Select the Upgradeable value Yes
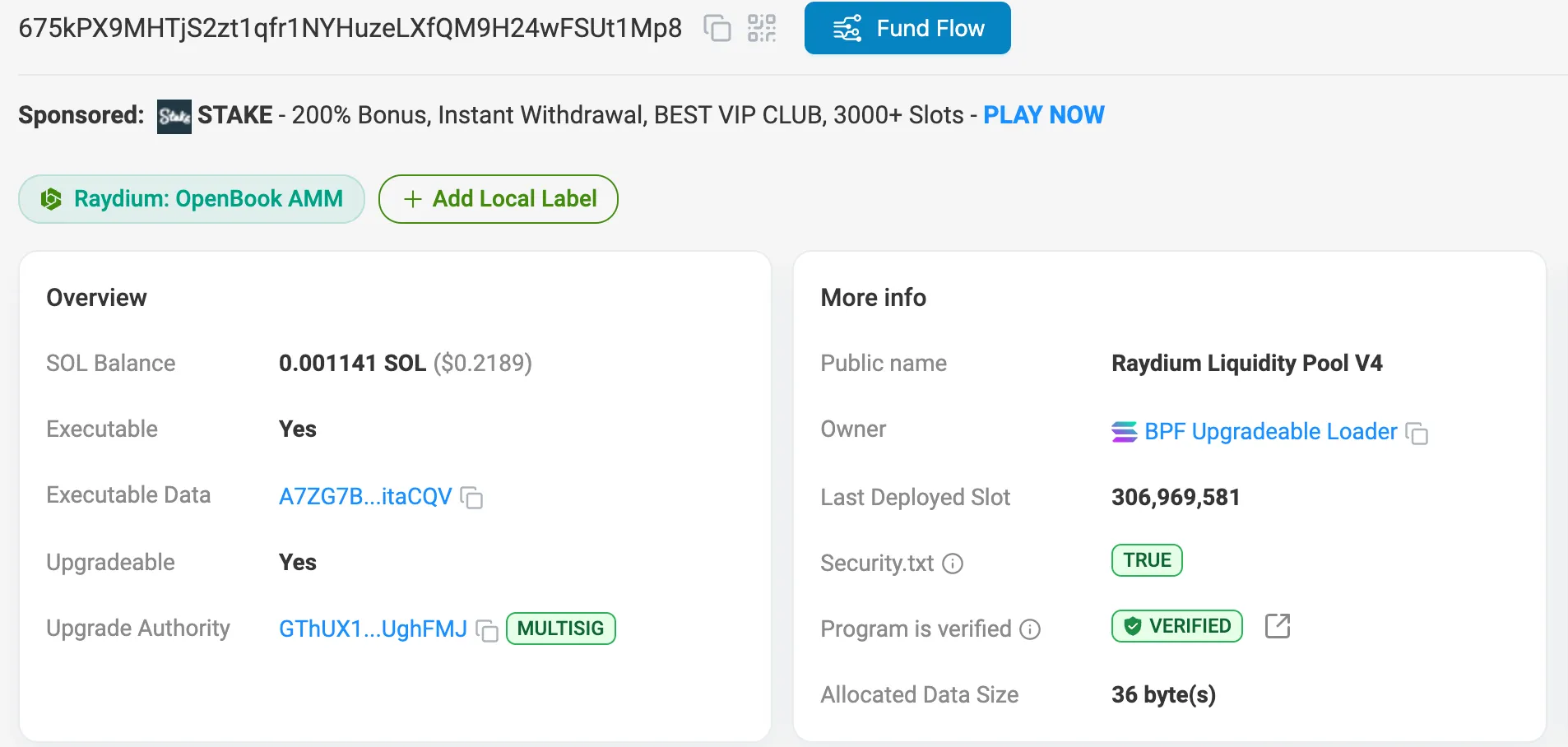Image resolution: width=1568 pixels, height=747 pixels. point(298,563)
